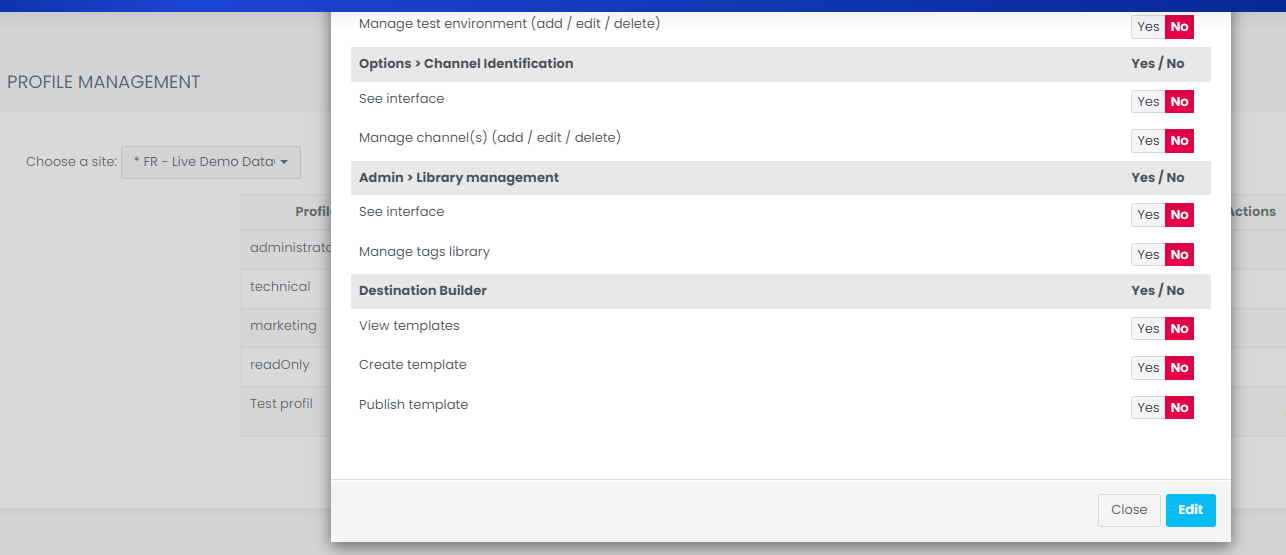Select No for Create template permission

(x=1180, y=368)
